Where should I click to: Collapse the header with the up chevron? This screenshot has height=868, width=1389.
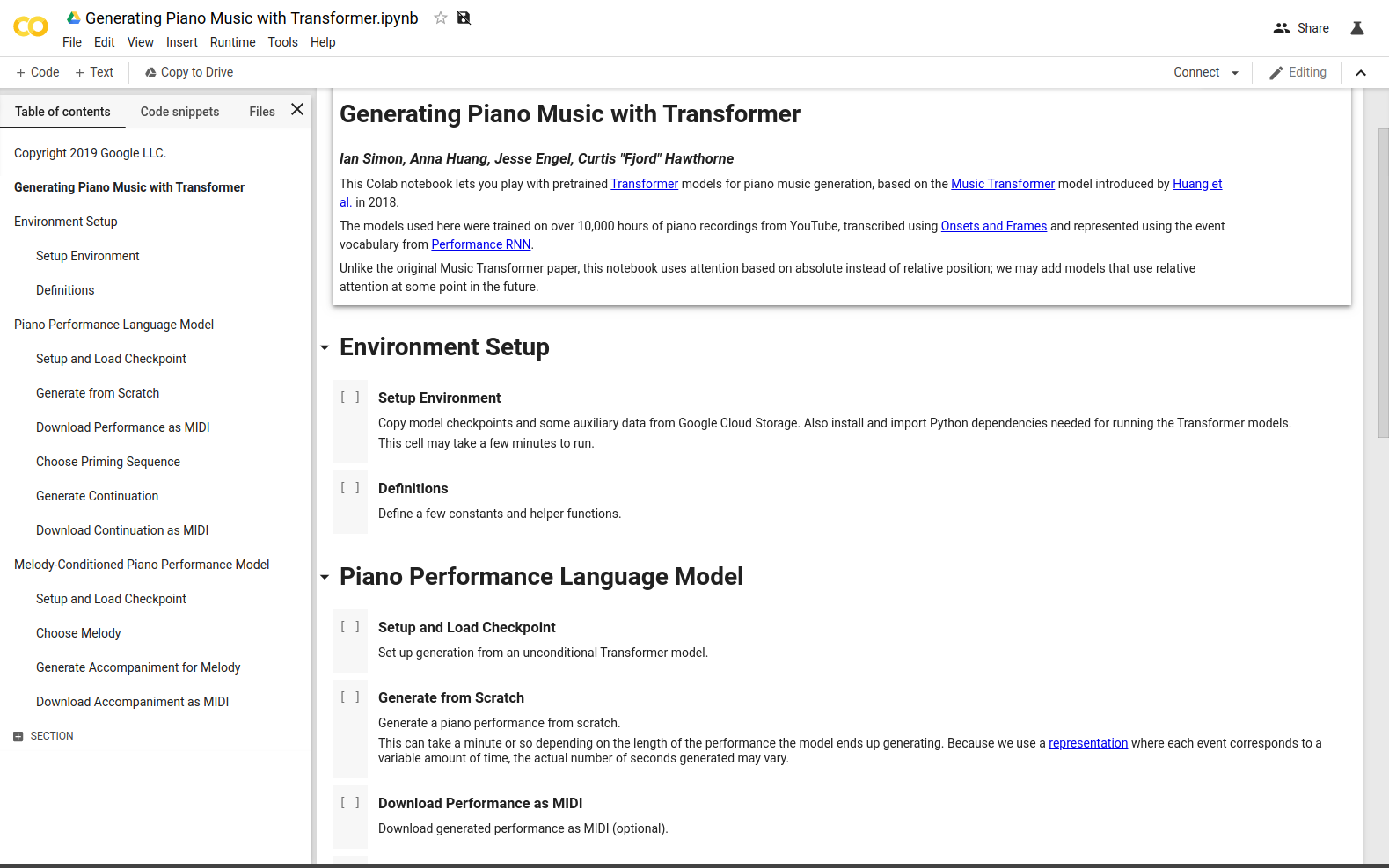(1361, 73)
